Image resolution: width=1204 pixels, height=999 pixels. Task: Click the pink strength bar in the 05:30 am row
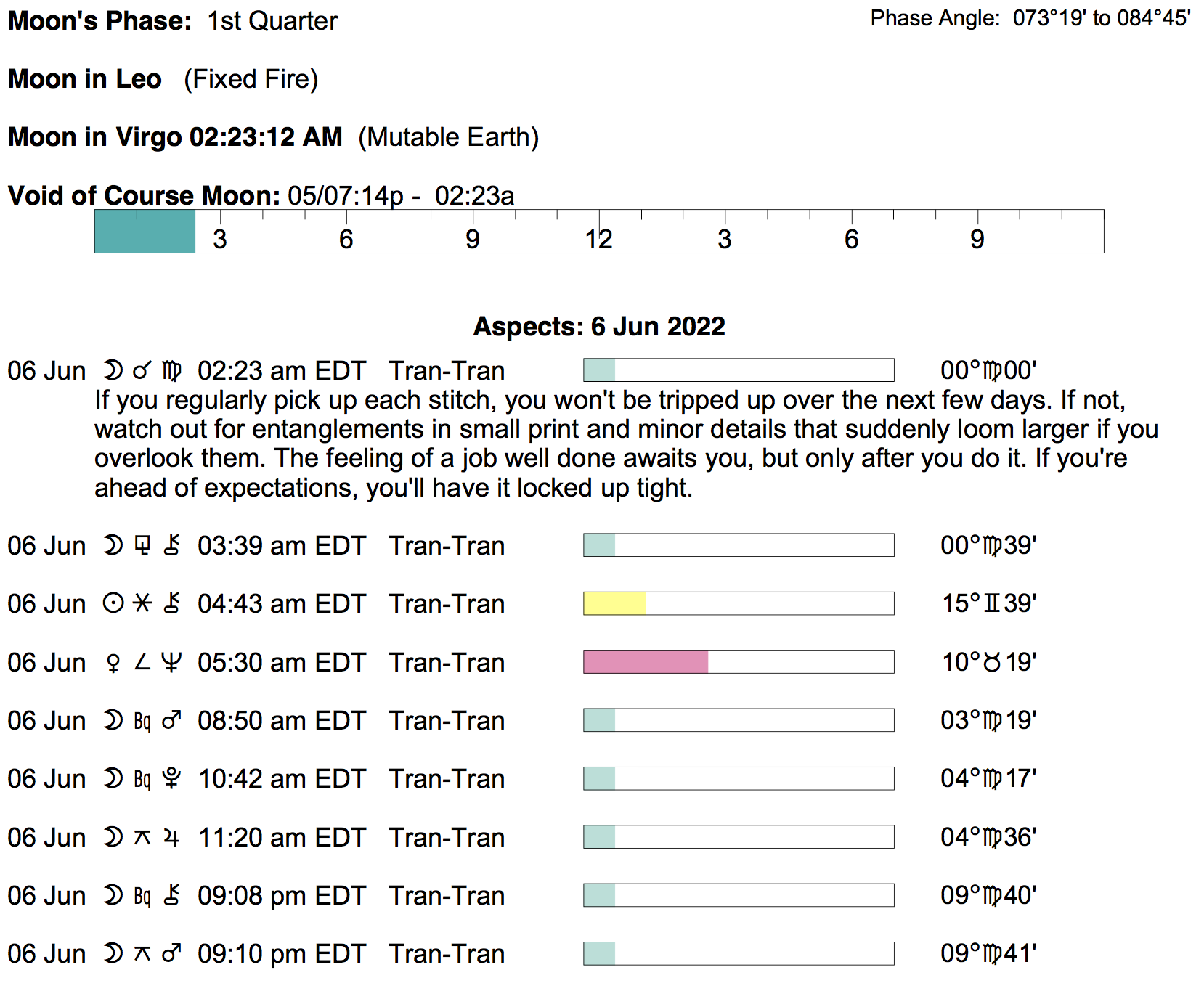(x=646, y=662)
